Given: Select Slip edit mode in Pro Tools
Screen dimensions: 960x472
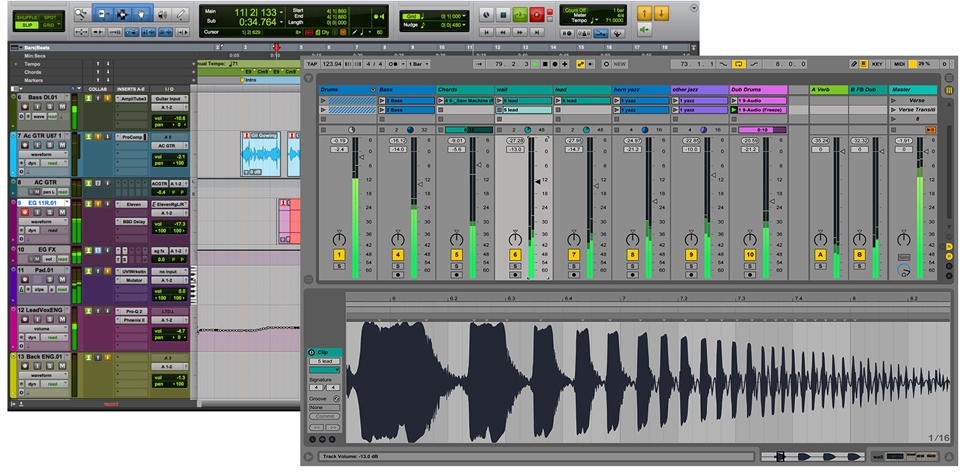Looking at the screenshot, I should (x=27, y=25).
